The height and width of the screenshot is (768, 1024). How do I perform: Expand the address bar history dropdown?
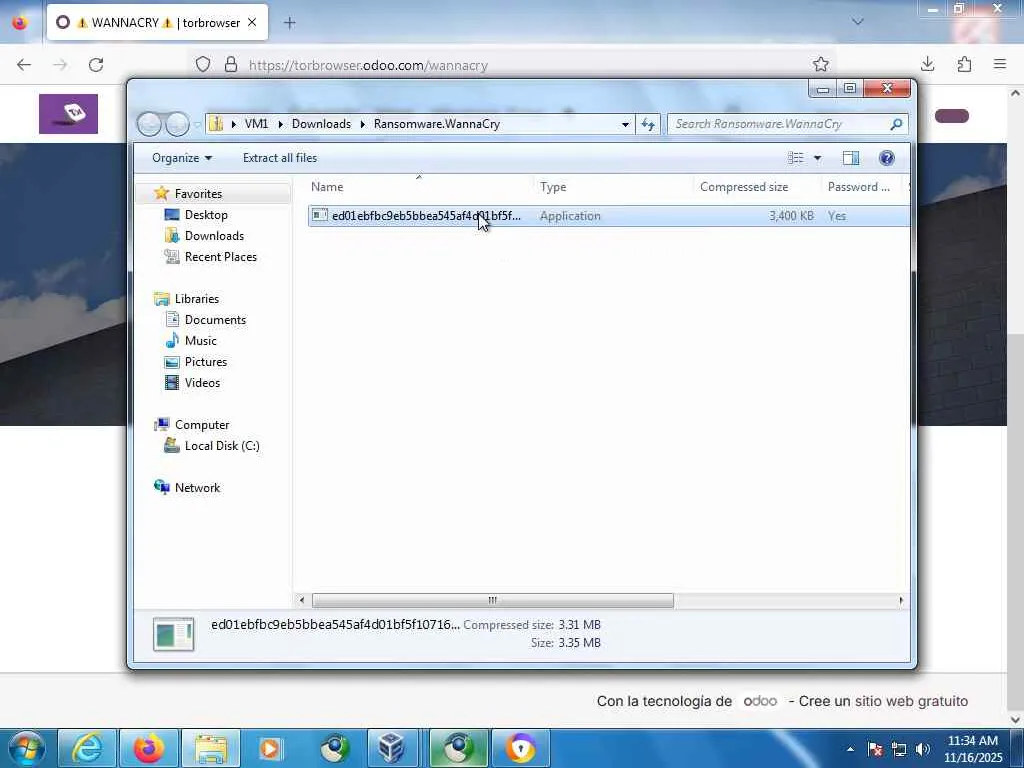(x=625, y=124)
